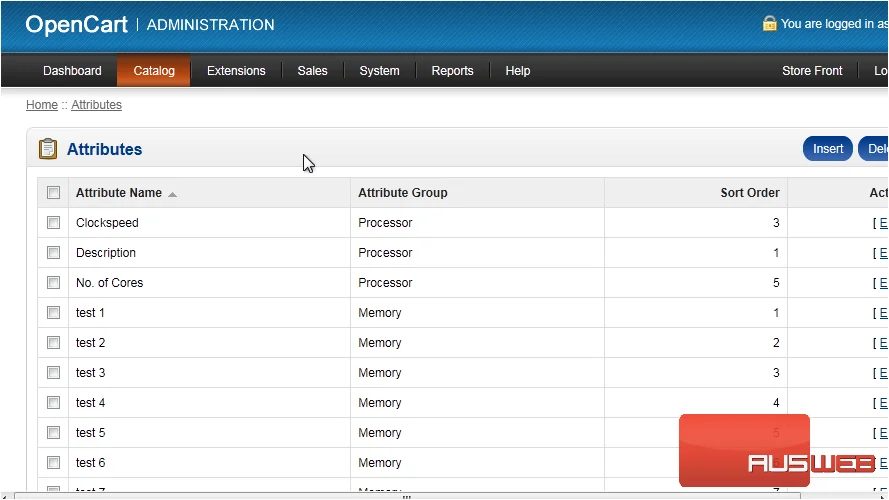Click the test 1 attribute name
Viewport: 889px width, 500px height.
(x=90, y=313)
